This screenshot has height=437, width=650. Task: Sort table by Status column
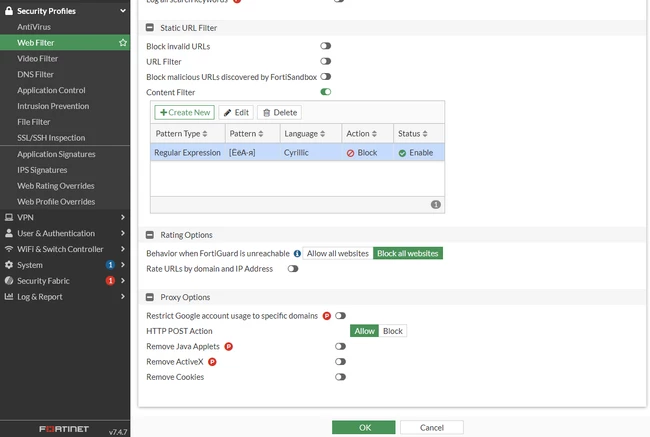click(419, 134)
